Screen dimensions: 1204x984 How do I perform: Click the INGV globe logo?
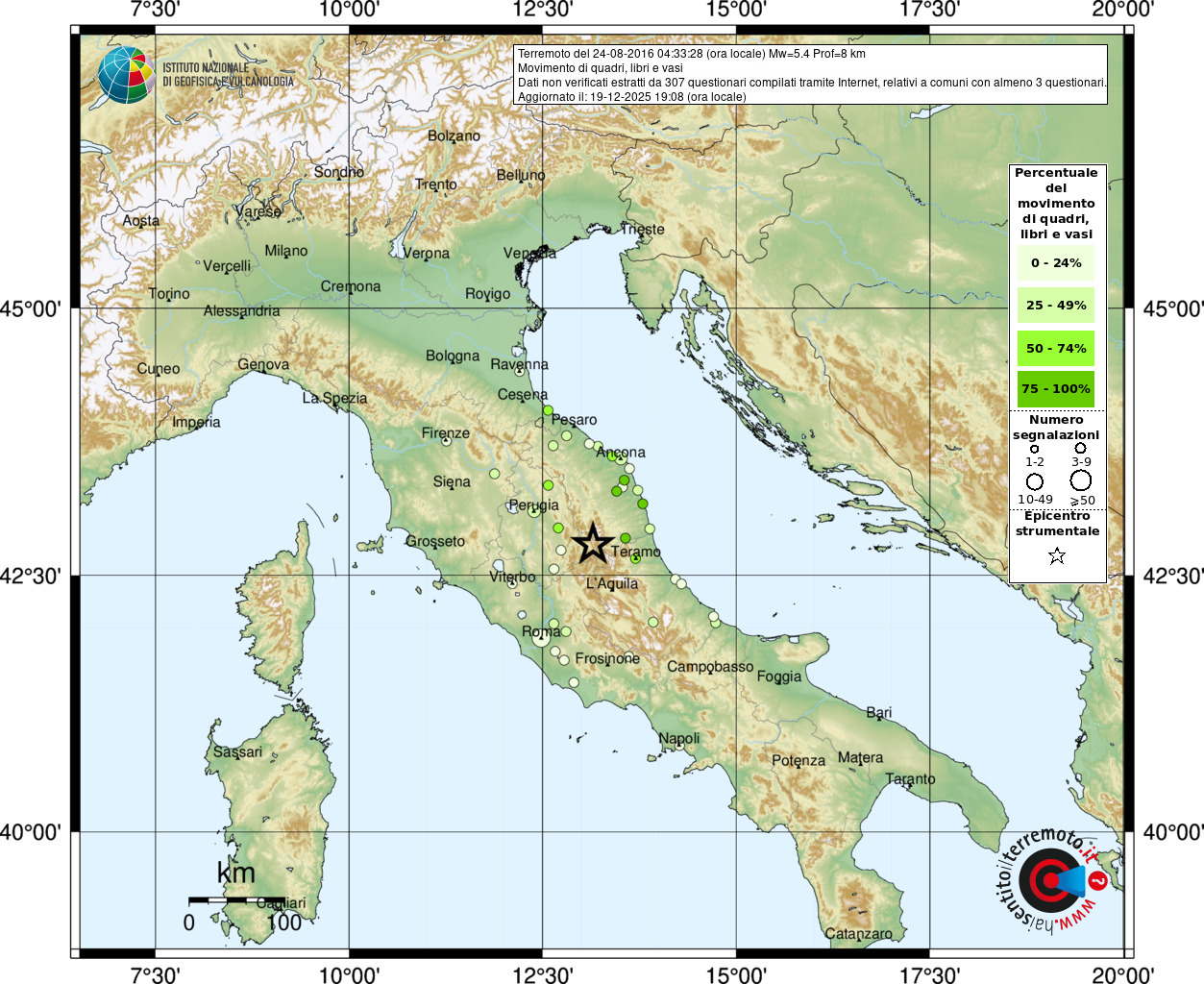coord(126,75)
